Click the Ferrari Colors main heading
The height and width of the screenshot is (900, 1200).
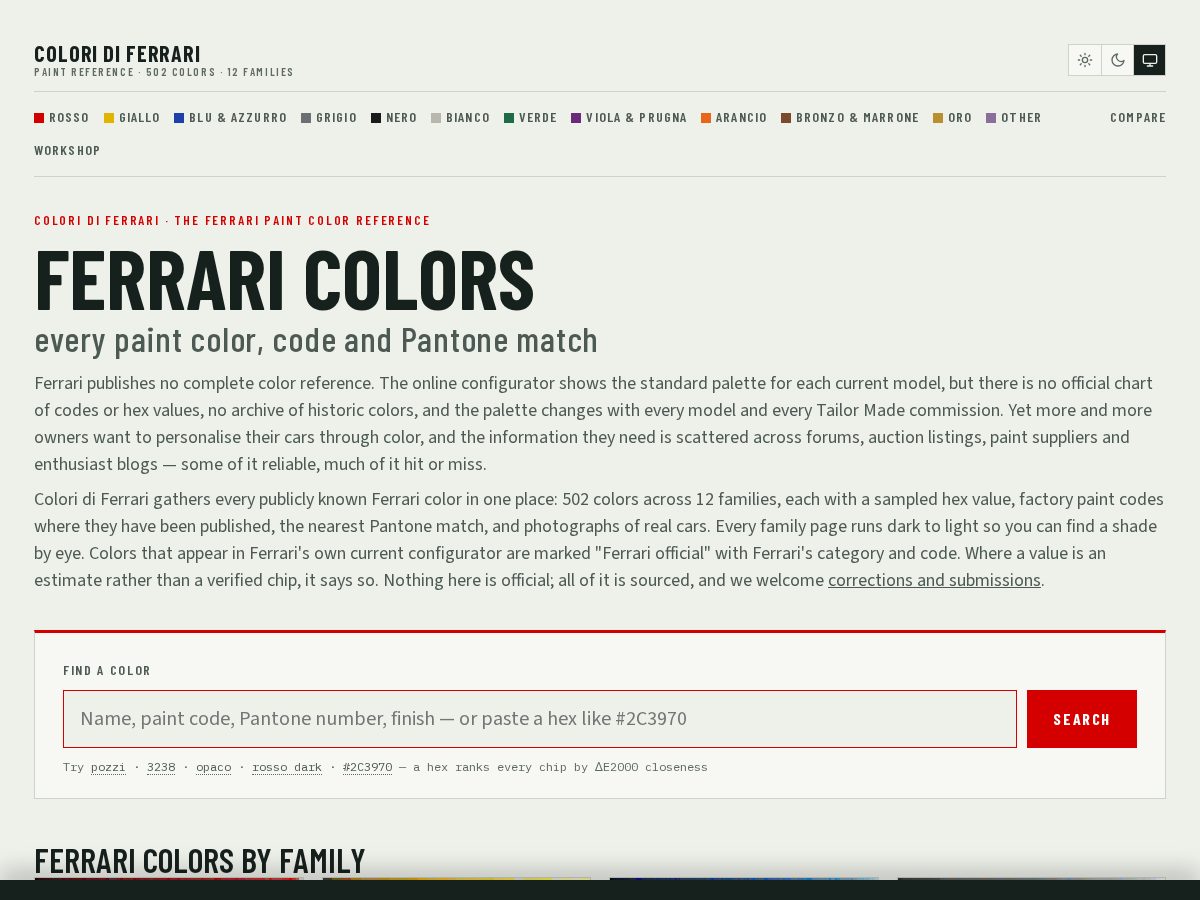click(285, 280)
